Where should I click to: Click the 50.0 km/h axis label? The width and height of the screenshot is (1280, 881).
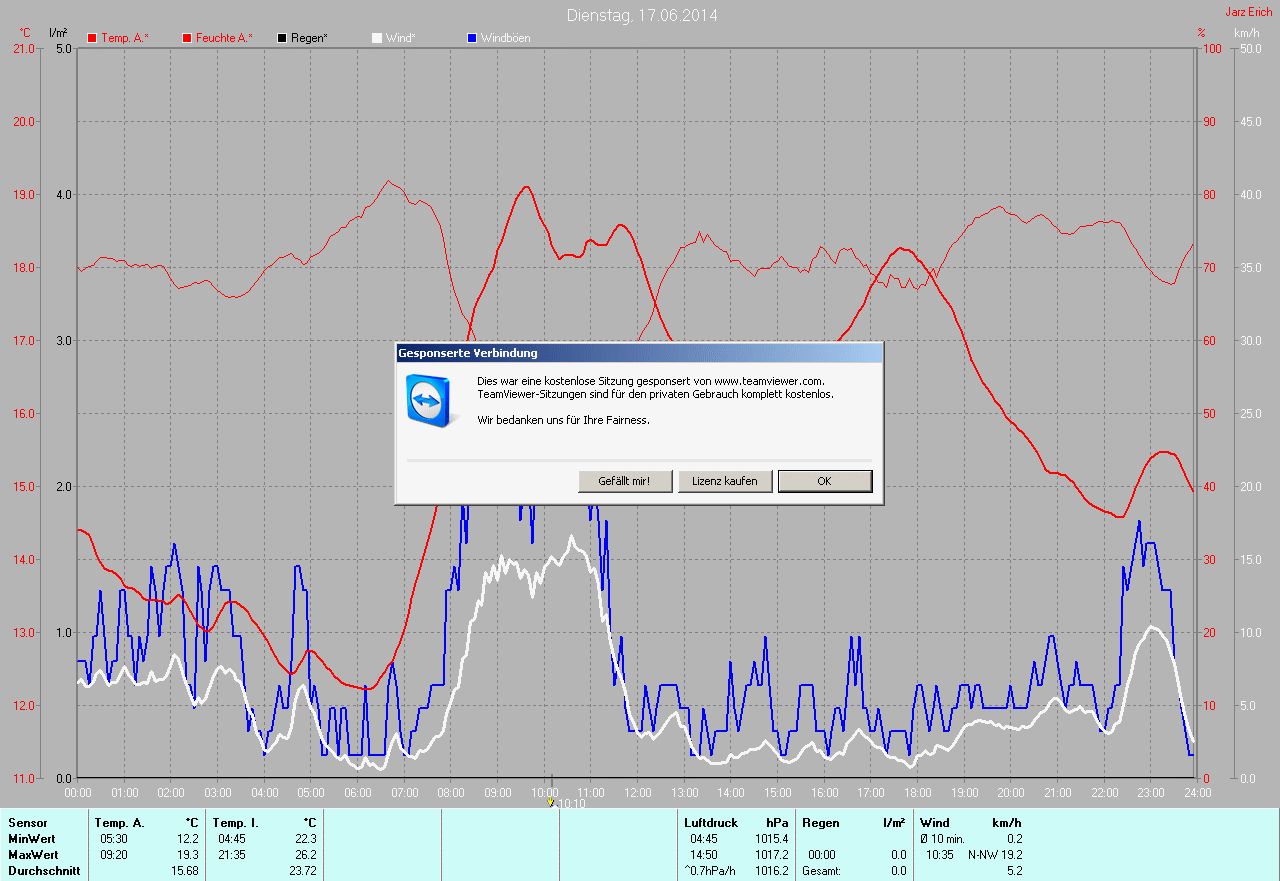click(x=1250, y=49)
